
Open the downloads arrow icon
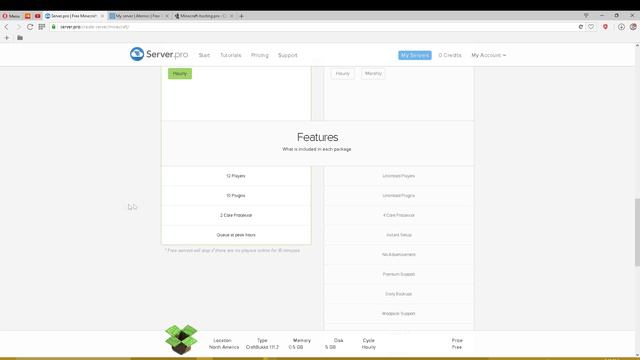[x=621, y=27]
